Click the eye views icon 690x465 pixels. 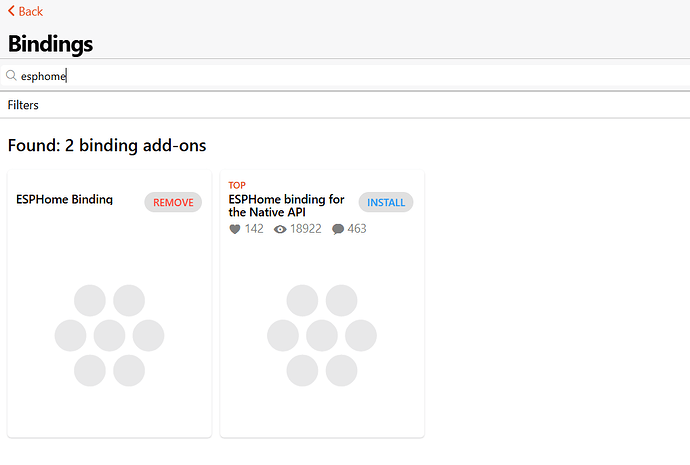point(280,229)
